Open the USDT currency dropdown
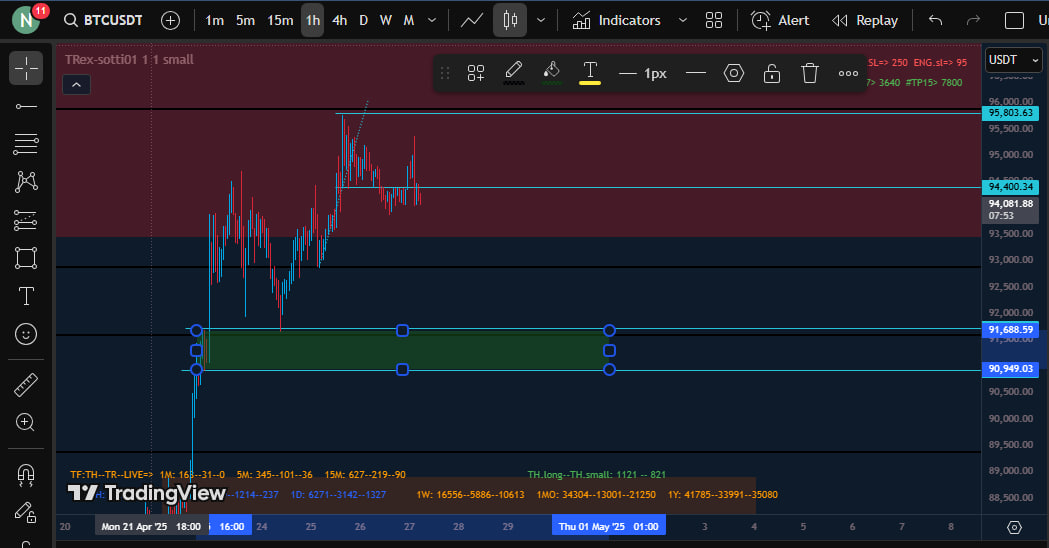 pyautogui.click(x=1009, y=60)
